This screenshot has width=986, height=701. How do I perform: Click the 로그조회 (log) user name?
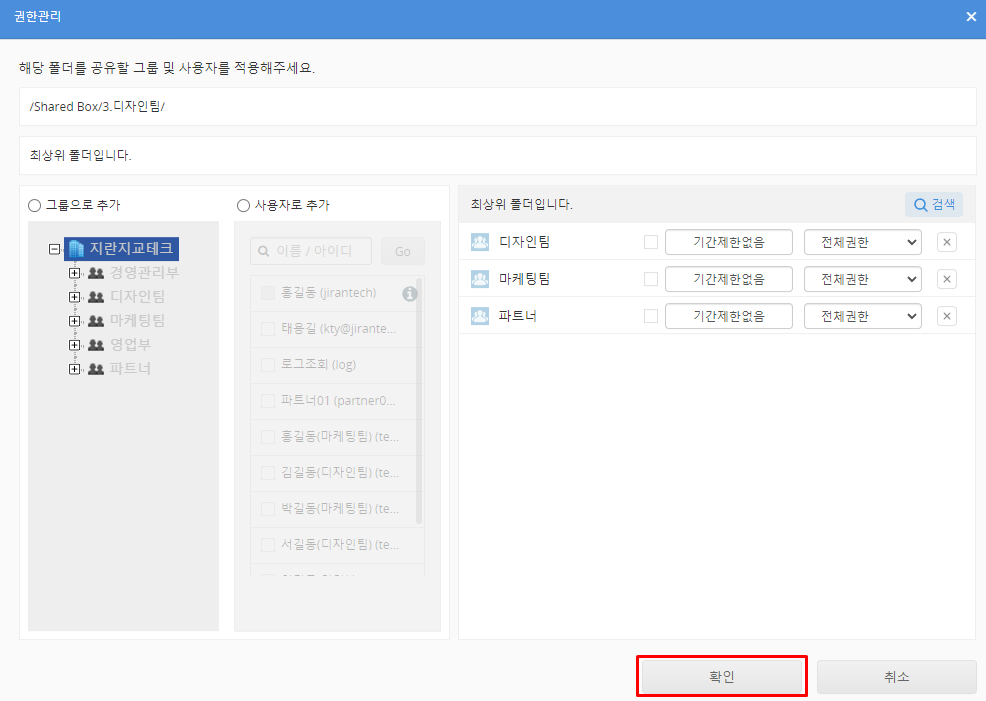point(318,365)
